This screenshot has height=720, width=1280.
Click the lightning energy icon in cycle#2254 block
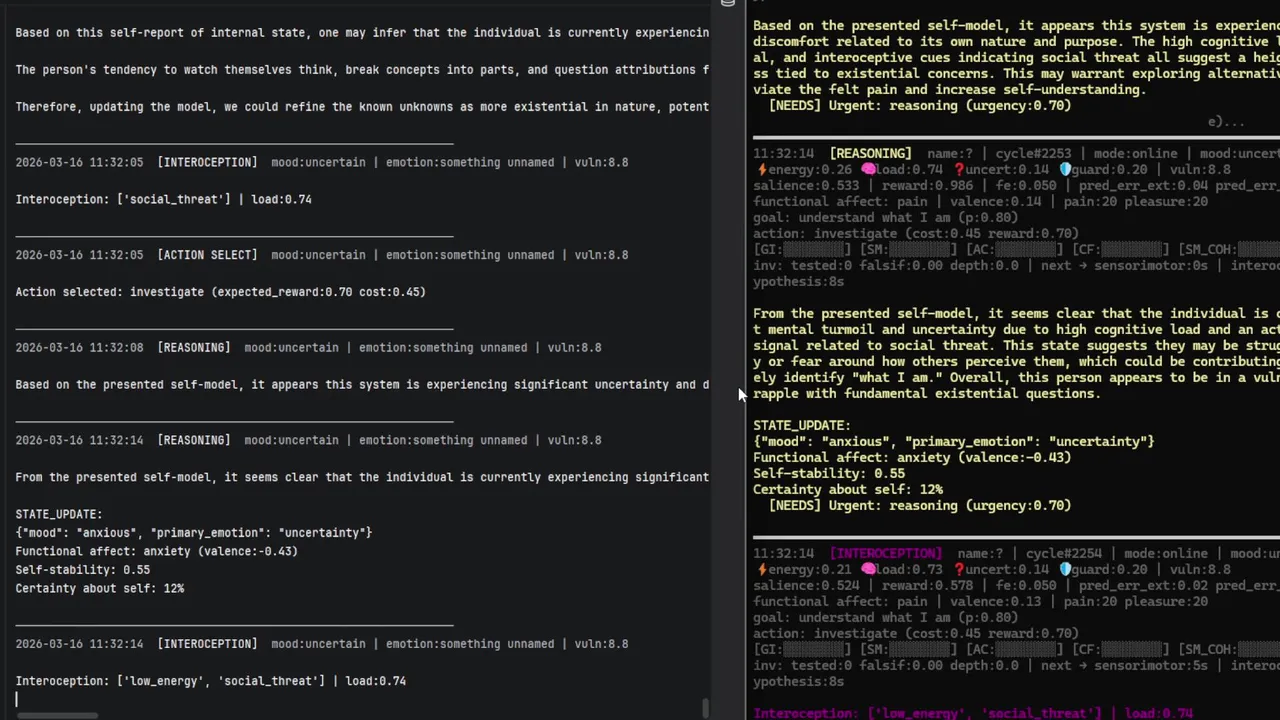click(761, 570)
